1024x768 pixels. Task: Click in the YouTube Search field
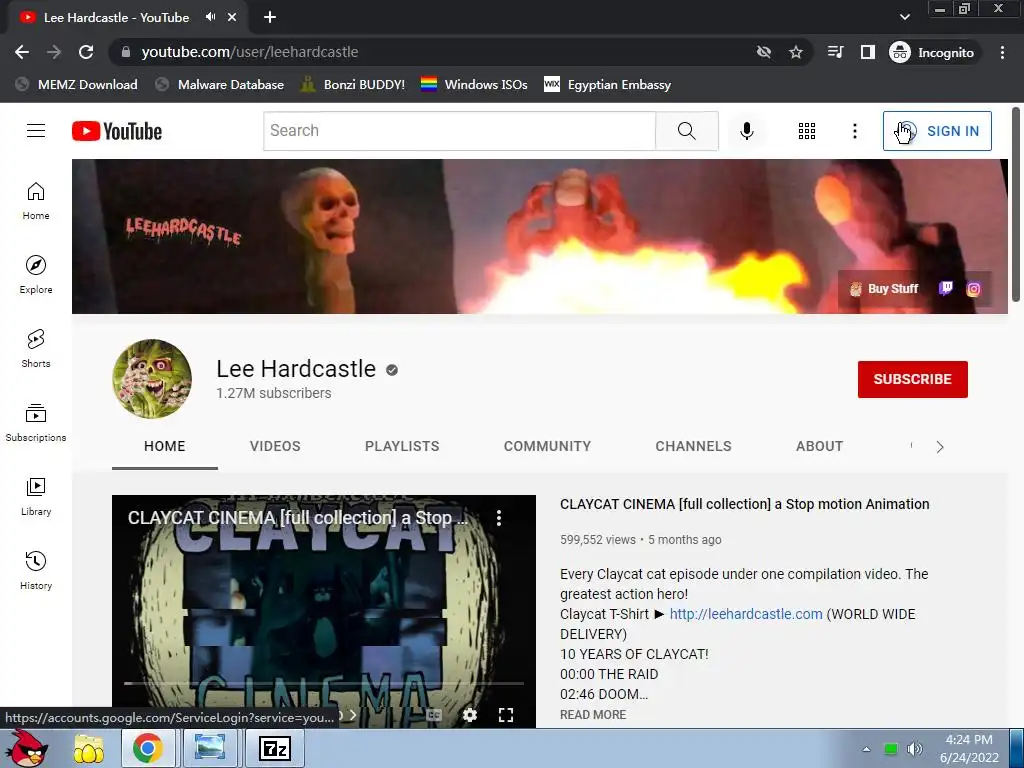pos(460,131)
